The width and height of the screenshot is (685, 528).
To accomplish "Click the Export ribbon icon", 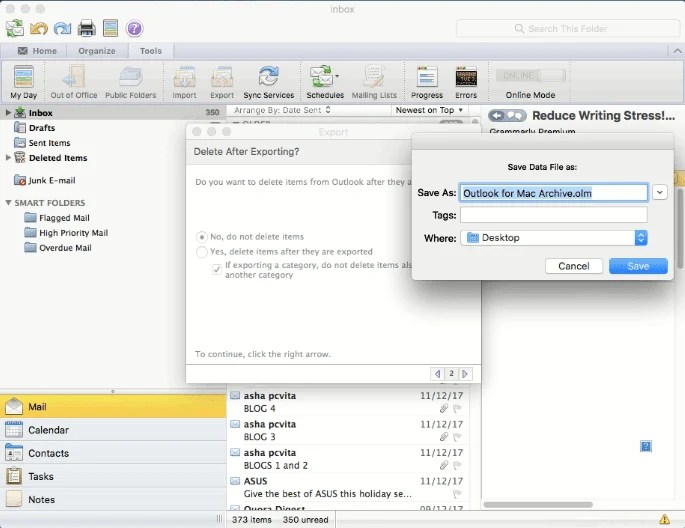I will click(x=222, y=82).
